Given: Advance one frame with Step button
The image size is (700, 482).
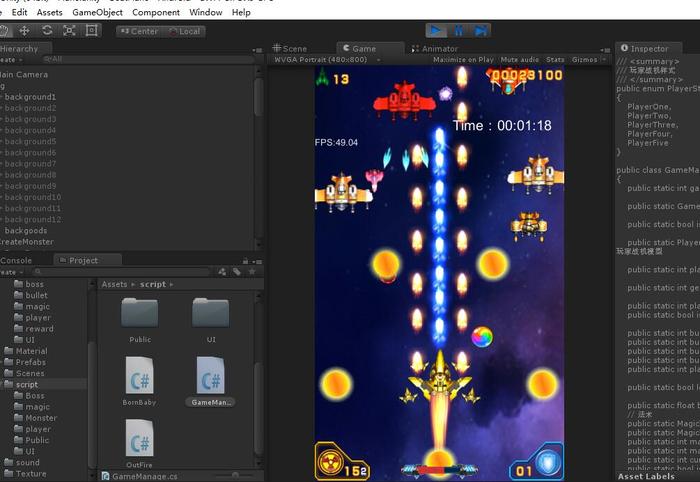Looking at the screenshot, I should click(480, 31).
